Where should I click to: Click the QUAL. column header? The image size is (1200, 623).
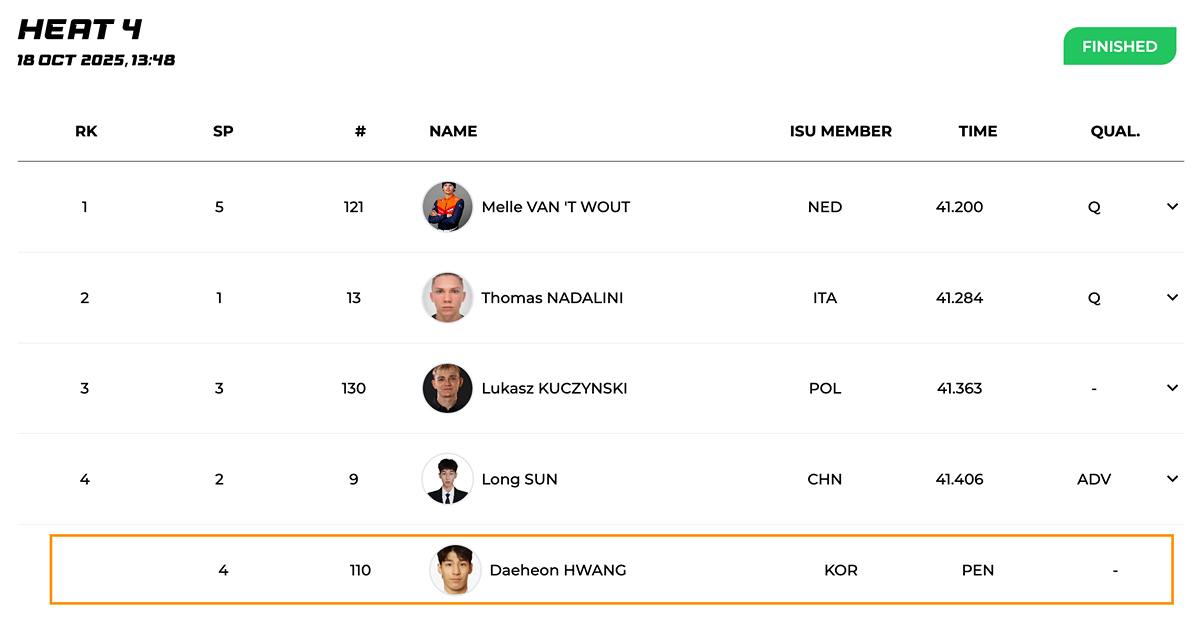click(1115, 131)
